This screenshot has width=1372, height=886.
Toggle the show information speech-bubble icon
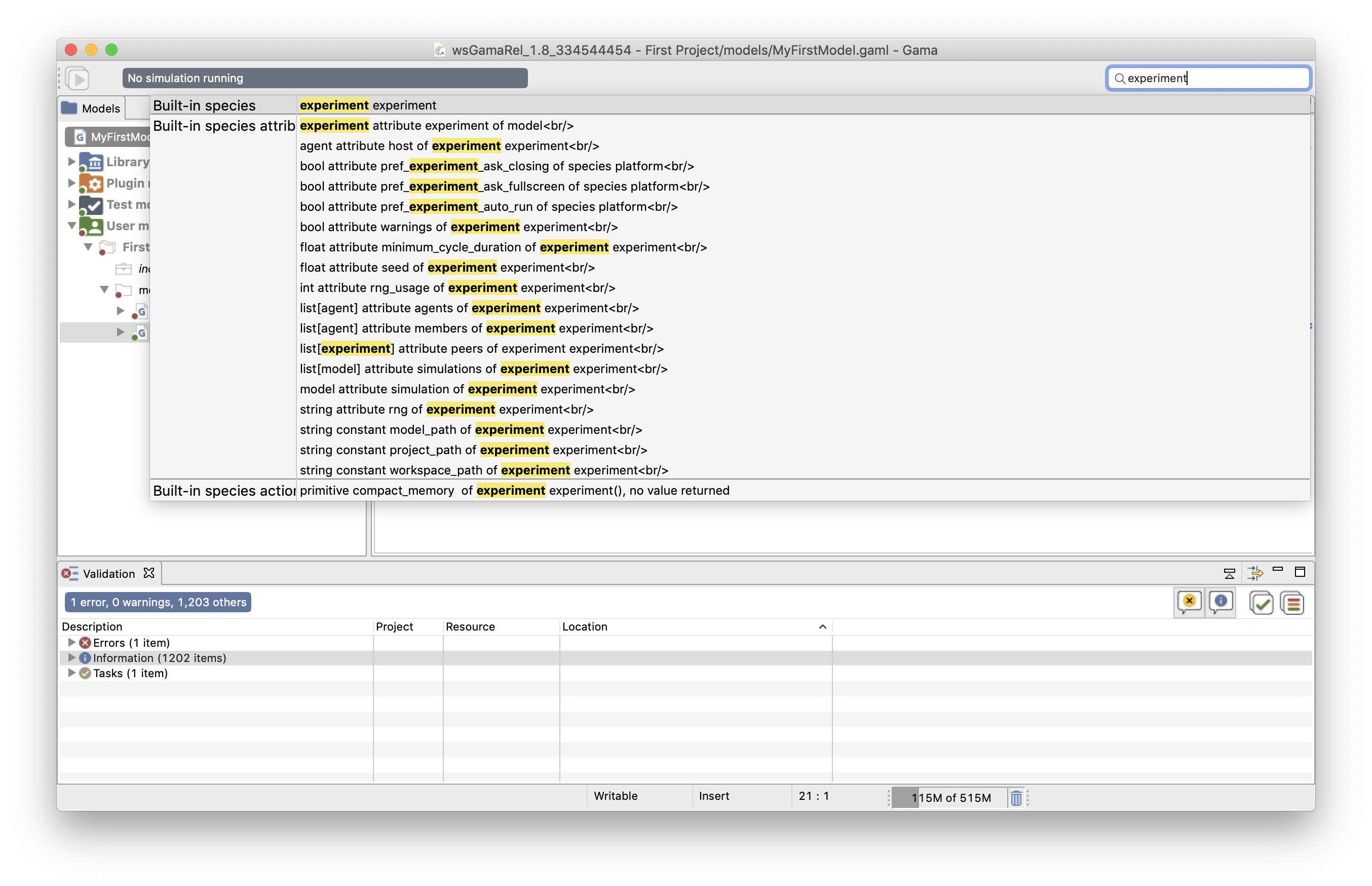tap(1220, 602)
